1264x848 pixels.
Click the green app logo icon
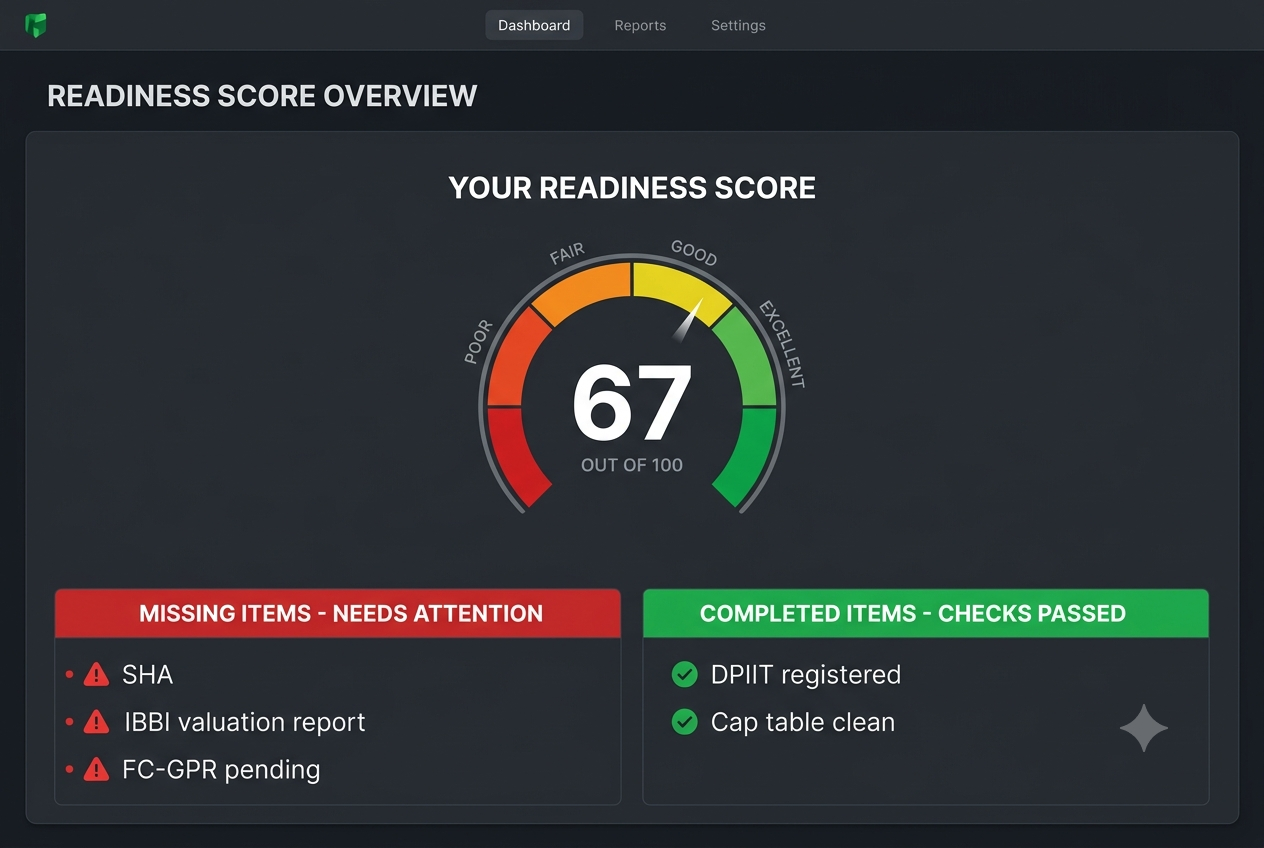tap(36, 25)
